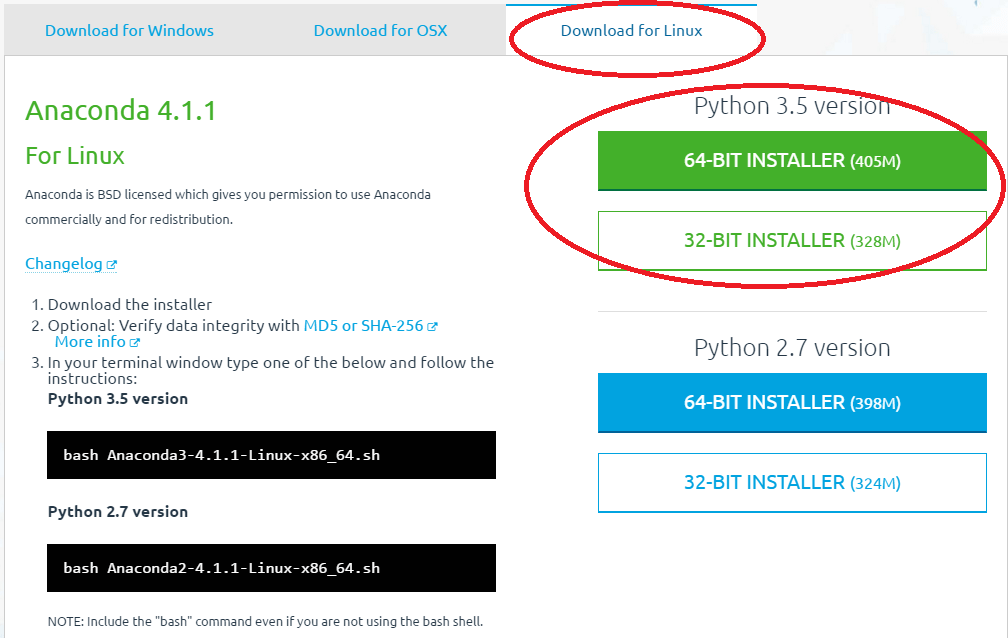The width and height of the screenshot is (1008, 638).
Task: Click the external-link icon beside Changelog
Action: [112, 263]
